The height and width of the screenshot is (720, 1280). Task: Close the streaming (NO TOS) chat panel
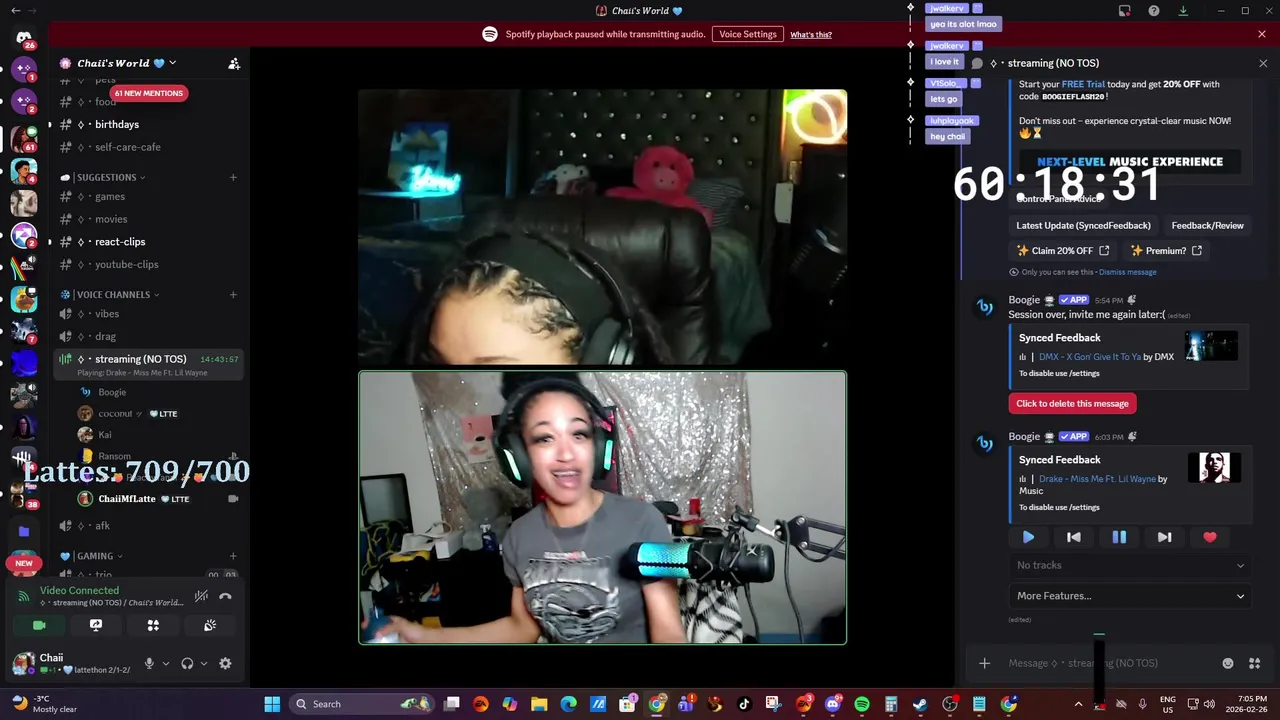click(1263, 63)
